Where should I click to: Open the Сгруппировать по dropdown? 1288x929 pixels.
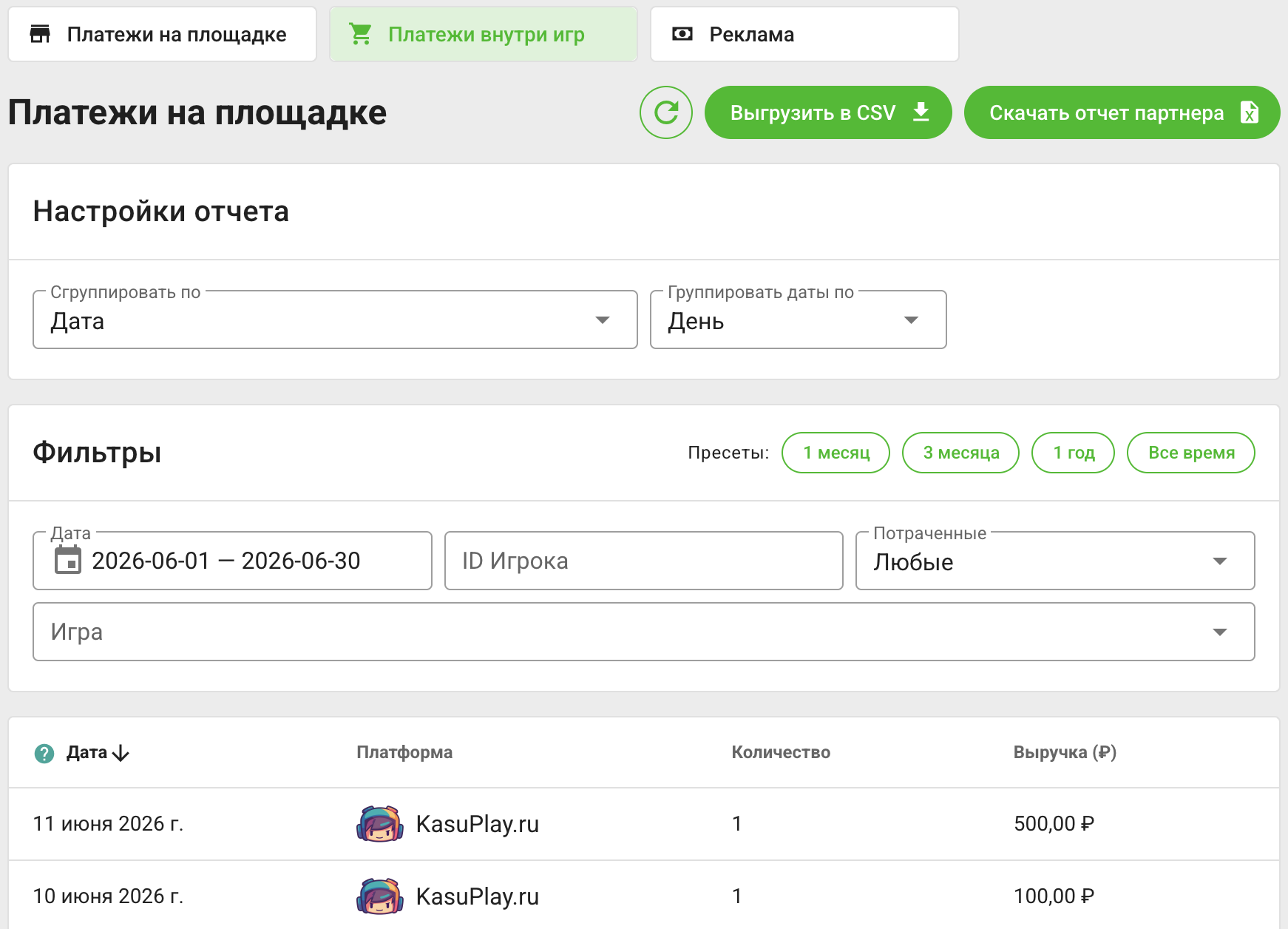[x=335, y=320]
